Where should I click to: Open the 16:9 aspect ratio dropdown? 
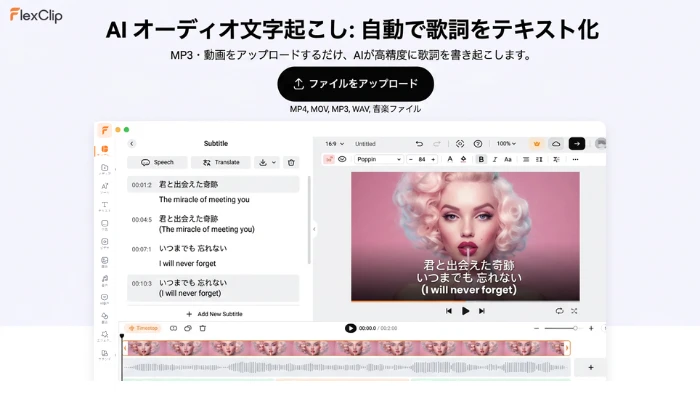[335, 144]
